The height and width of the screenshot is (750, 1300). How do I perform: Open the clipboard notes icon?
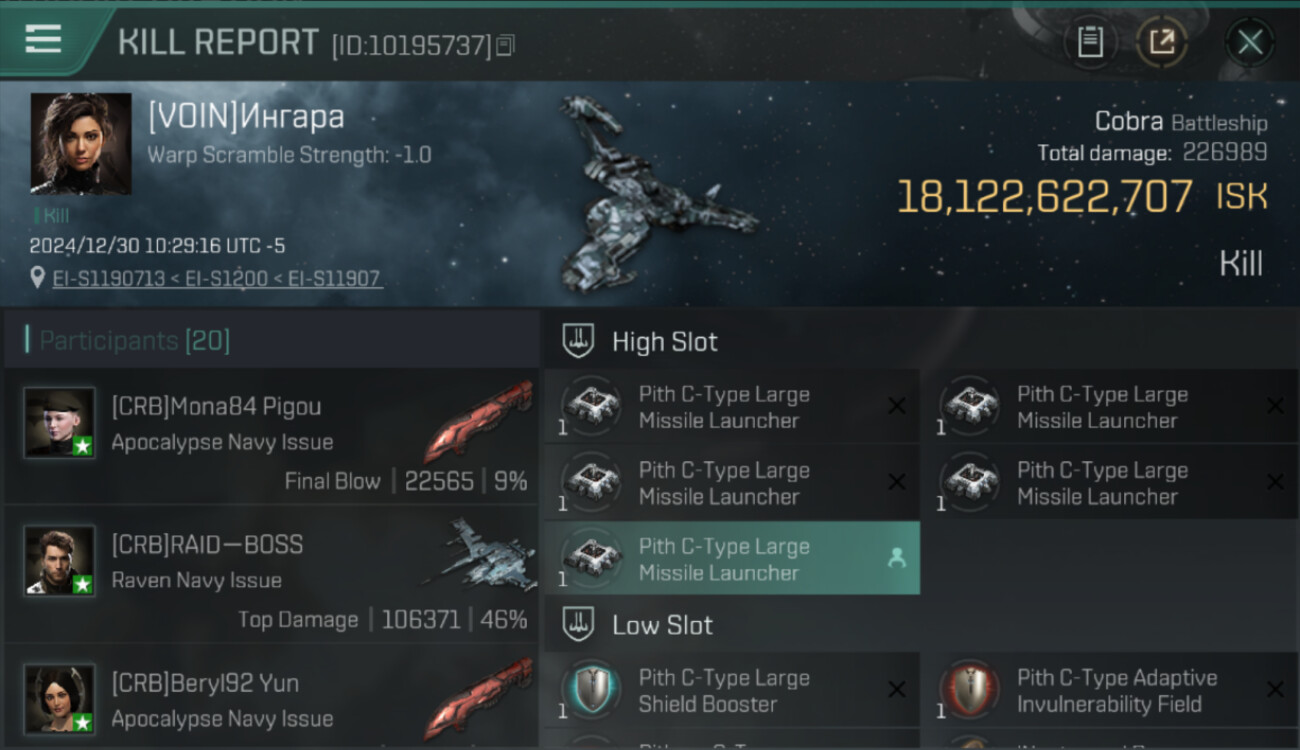[x=1090, y=42]
